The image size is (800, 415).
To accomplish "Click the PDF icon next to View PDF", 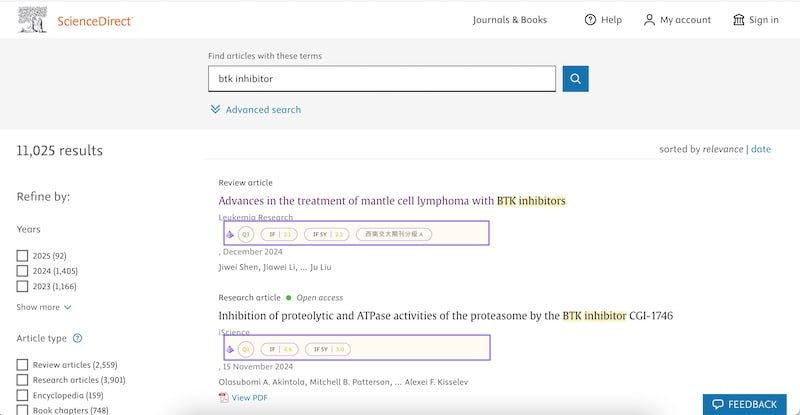I will [x=224, y=398].
